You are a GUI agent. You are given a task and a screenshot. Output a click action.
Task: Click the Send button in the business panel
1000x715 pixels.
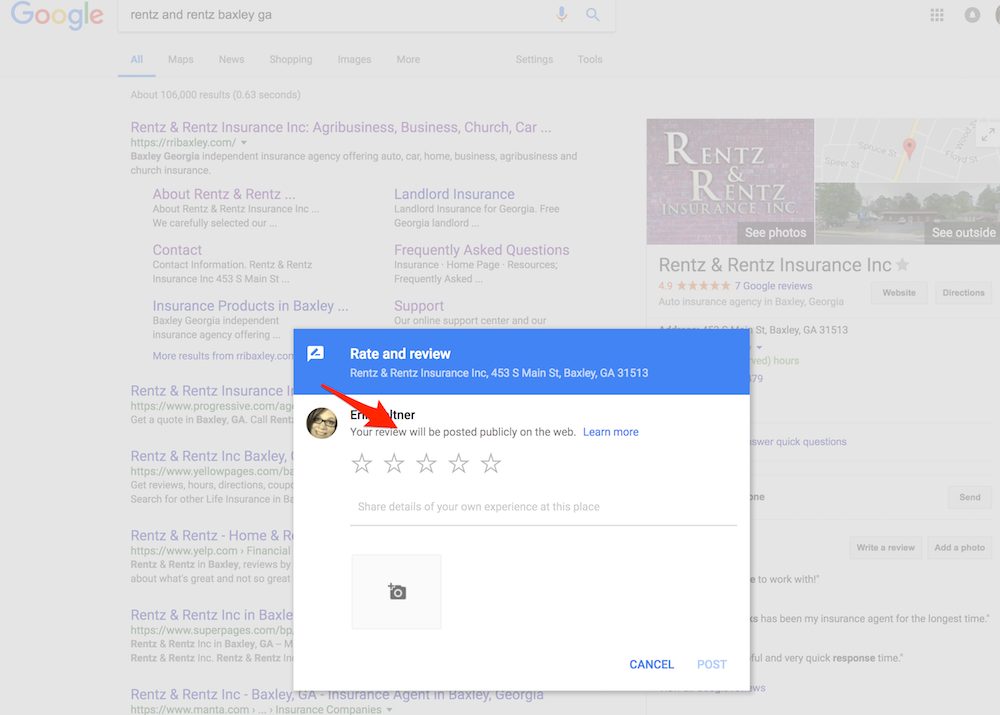click(x=970, y=498)
